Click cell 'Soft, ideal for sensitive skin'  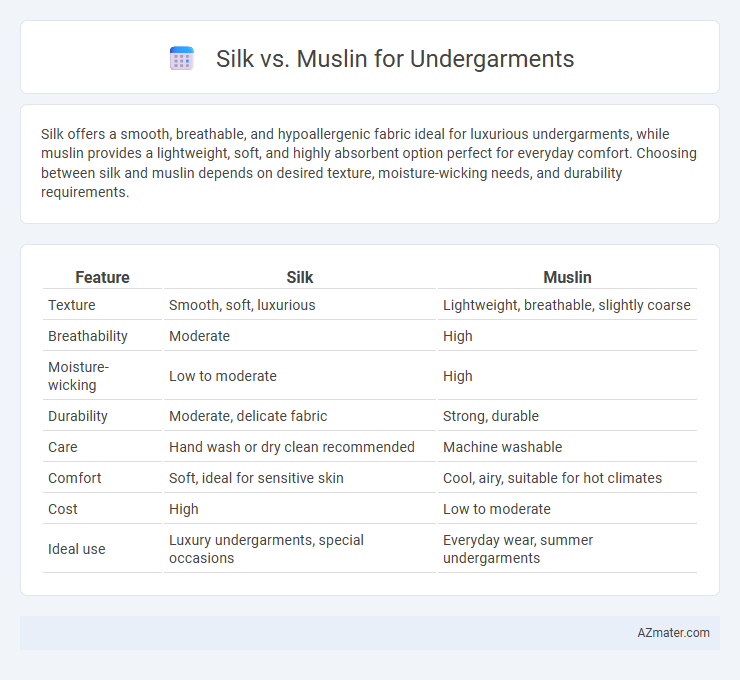click(256, 478)
